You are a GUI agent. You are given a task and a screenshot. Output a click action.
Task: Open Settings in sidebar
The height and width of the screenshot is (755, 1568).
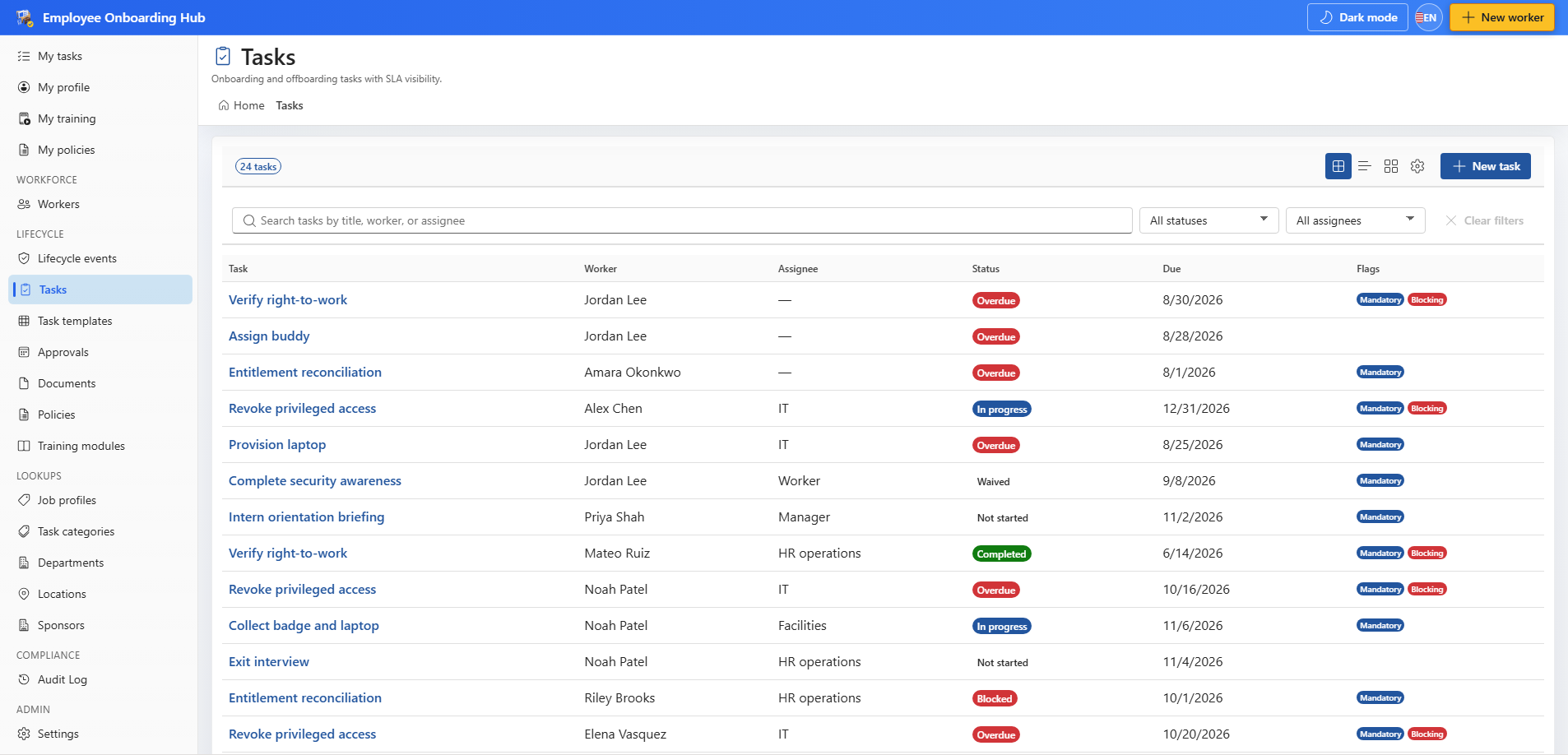click(x=100, y=734)
